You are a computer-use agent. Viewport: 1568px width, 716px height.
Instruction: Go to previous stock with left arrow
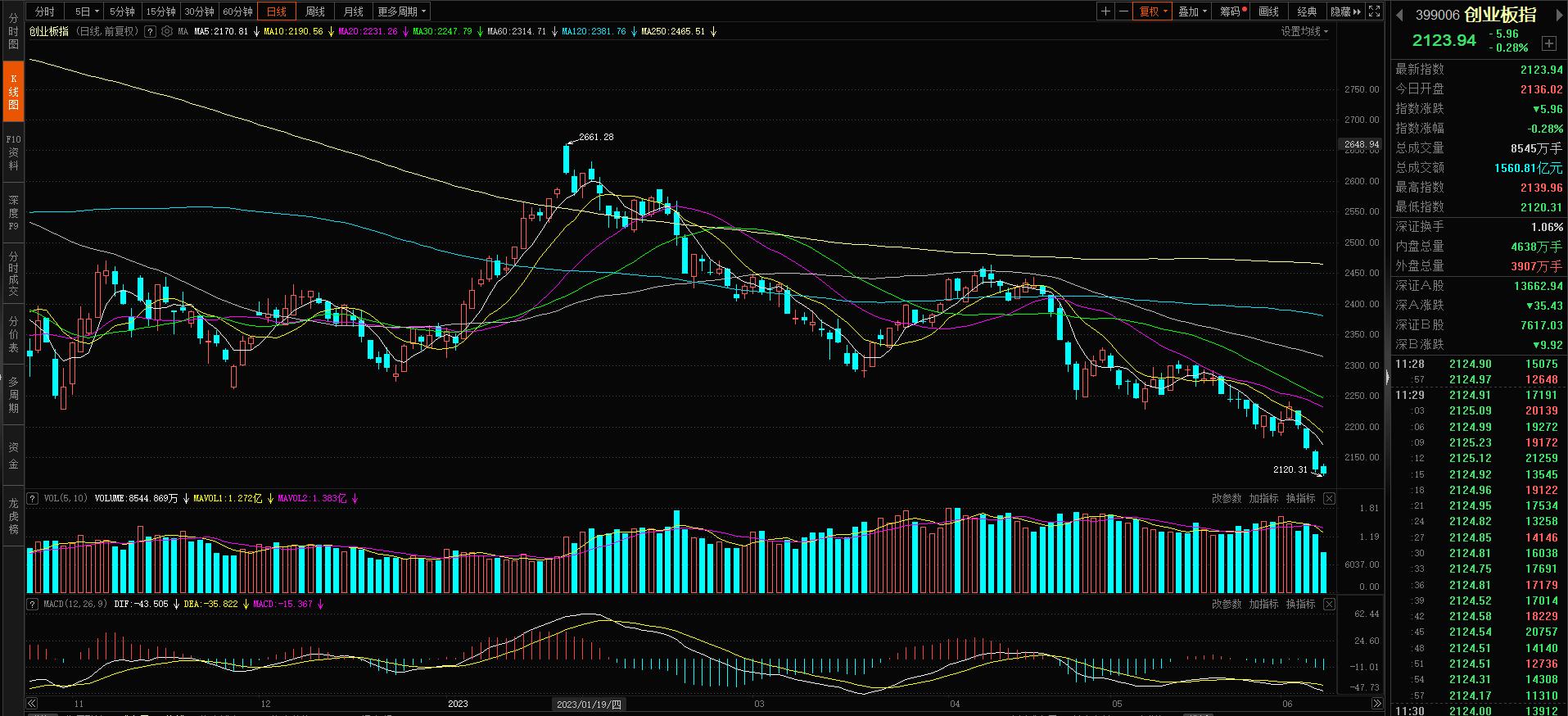pyautogui.click(x=1399, y=15)
